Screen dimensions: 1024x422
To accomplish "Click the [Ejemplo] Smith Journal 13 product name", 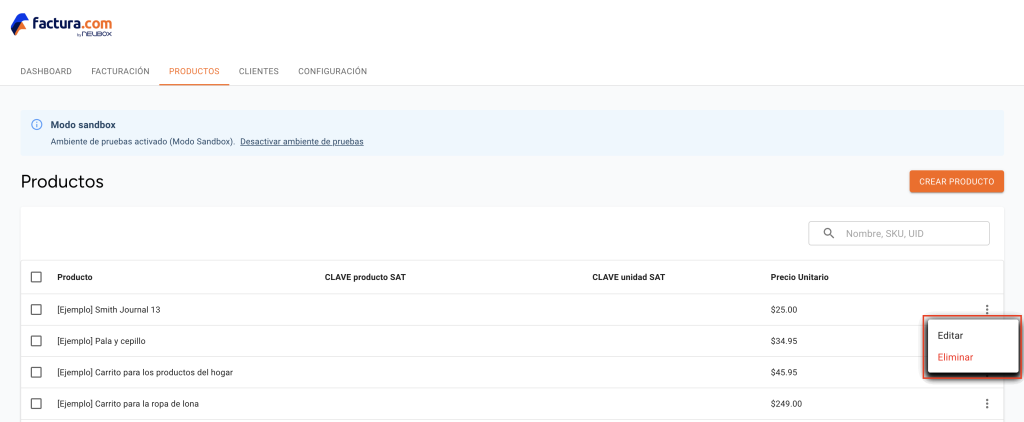I will coord(109,310).
